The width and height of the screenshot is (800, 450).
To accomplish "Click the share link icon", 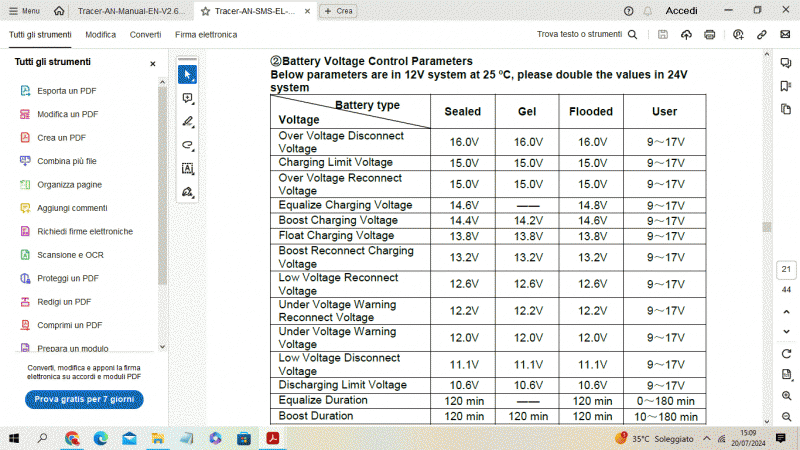I will 762,34.
